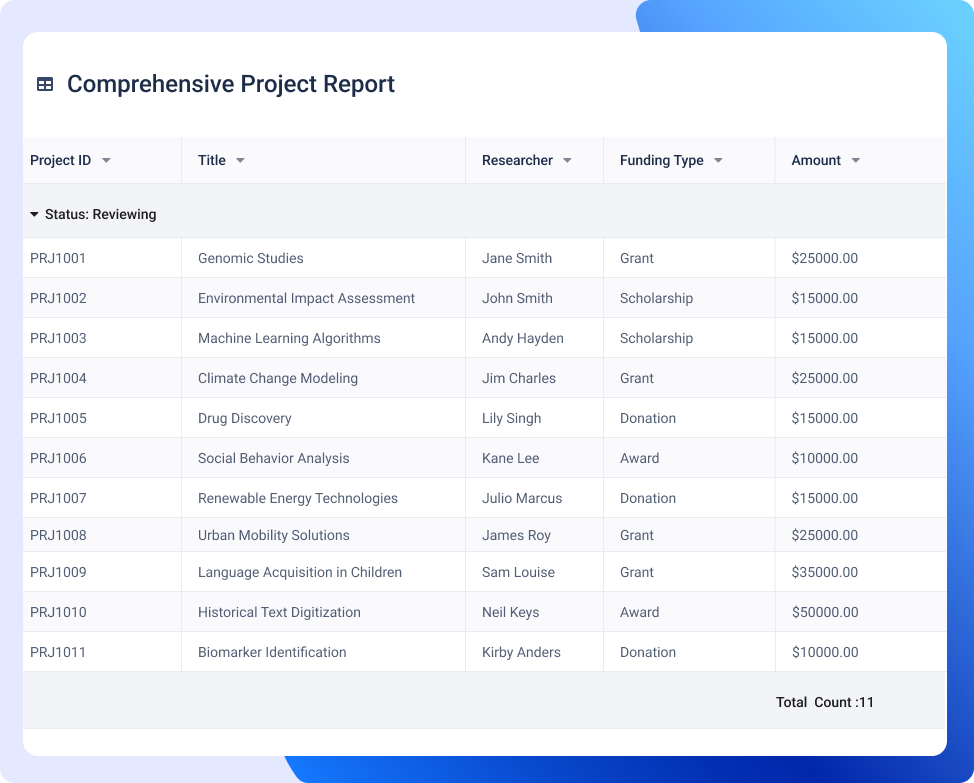Select researcher Neil Keys

[x=511, y=612]
